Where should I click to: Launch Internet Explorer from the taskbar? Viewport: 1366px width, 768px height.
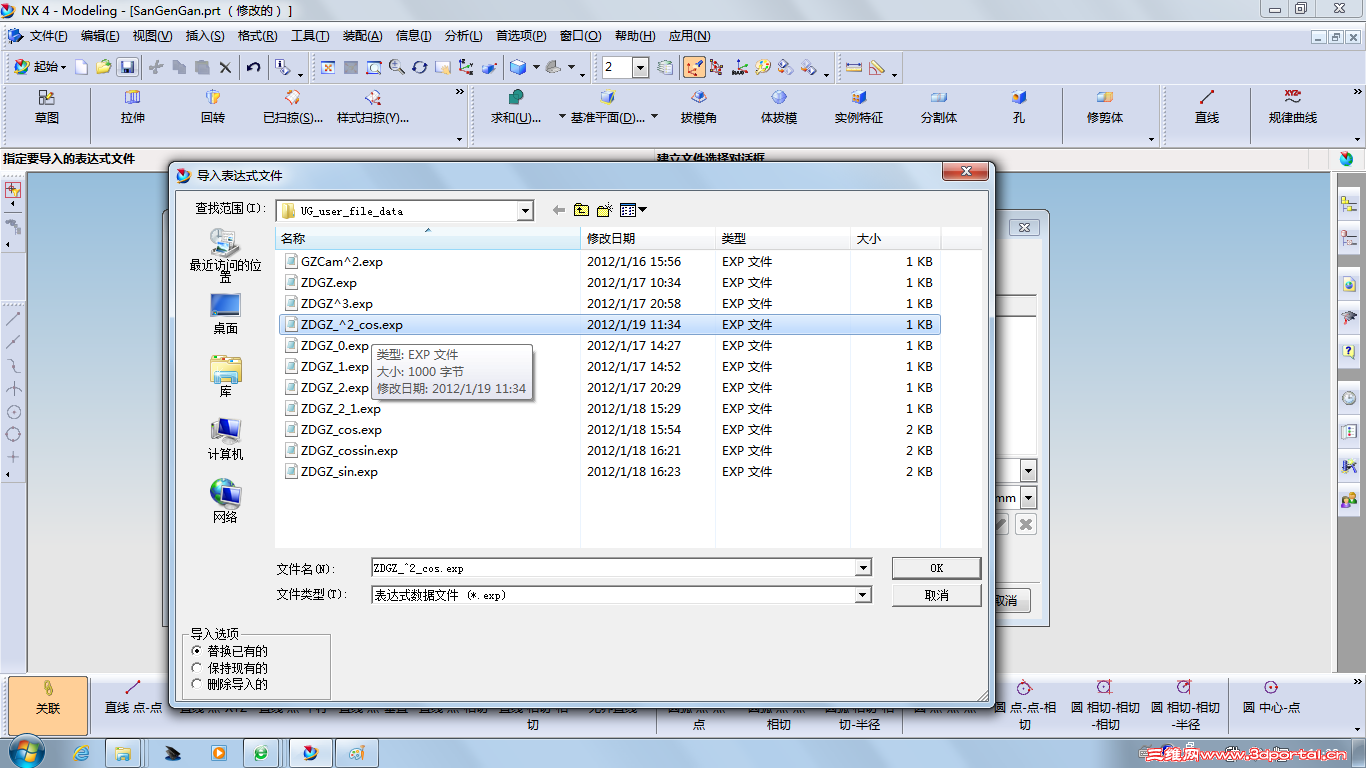click(x=82, y=753)
